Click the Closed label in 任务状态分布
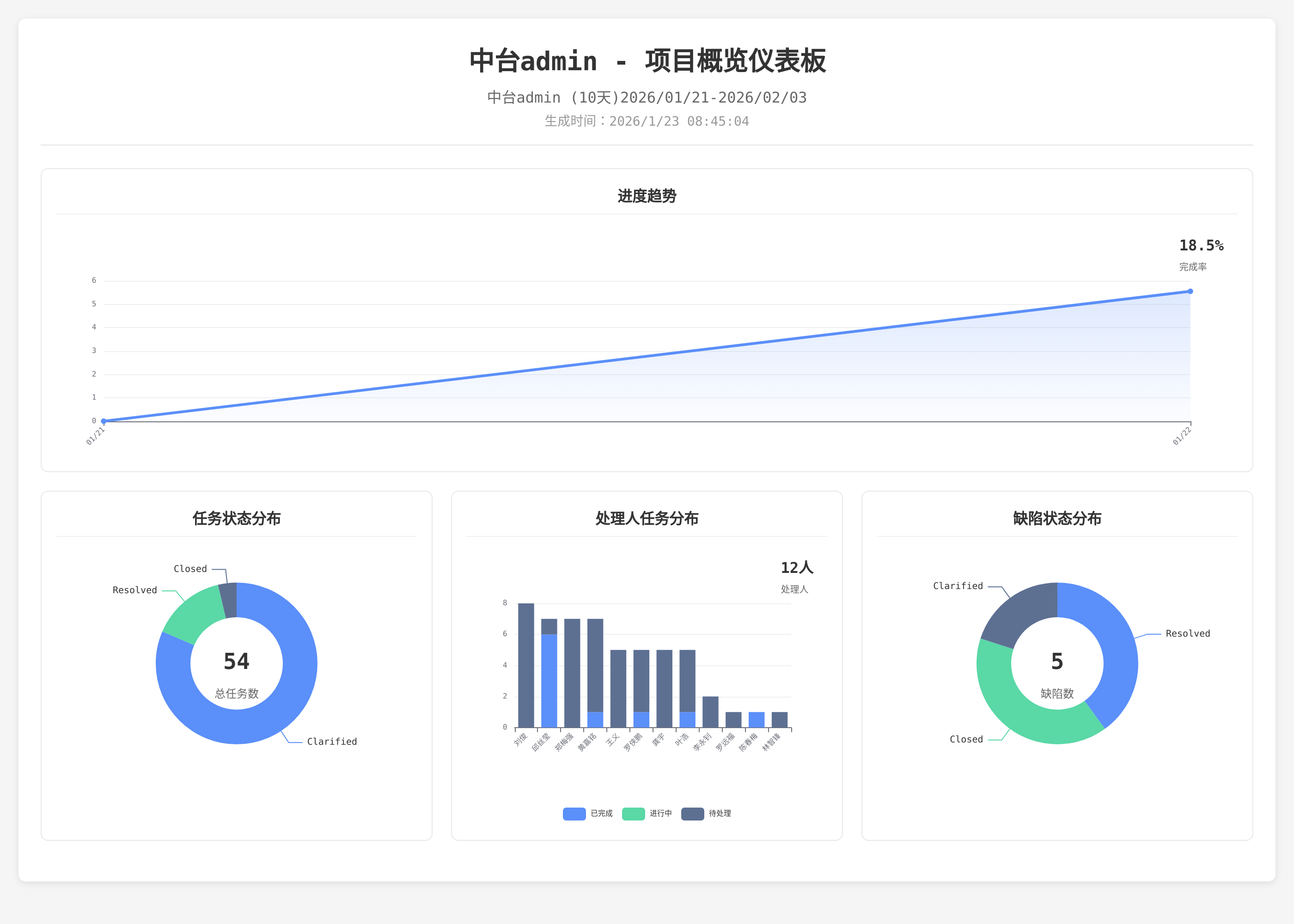1294x924 pixels. 190,569
